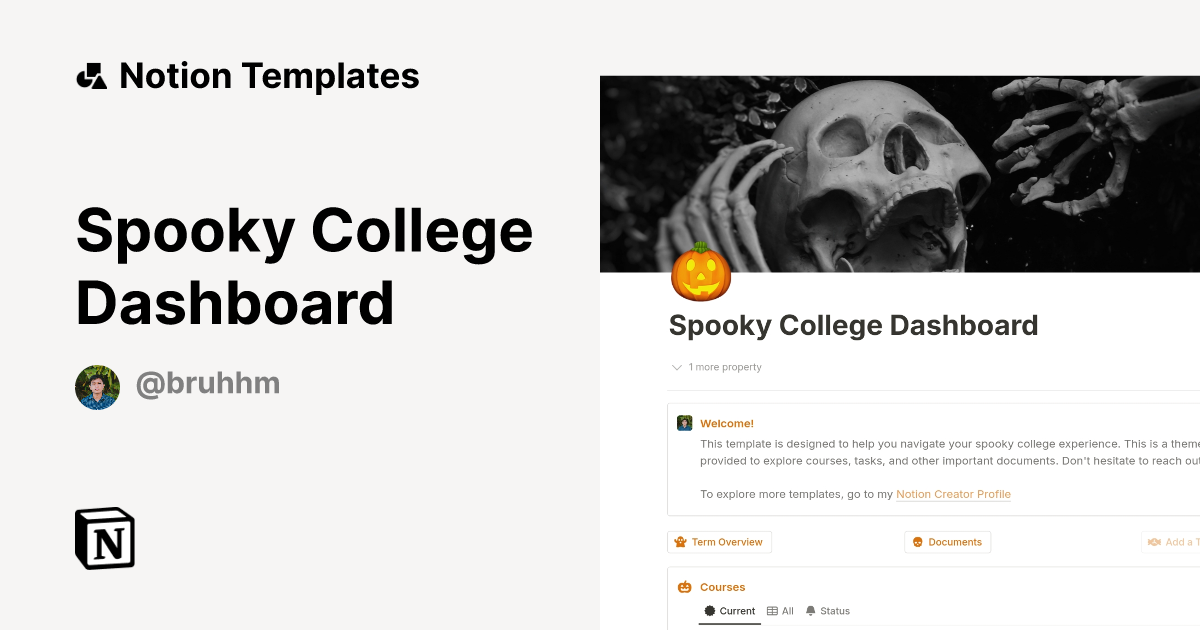Select the Current tab under Courses
1200x630 pixels.
pyautogui.click(x=731, y=611)
